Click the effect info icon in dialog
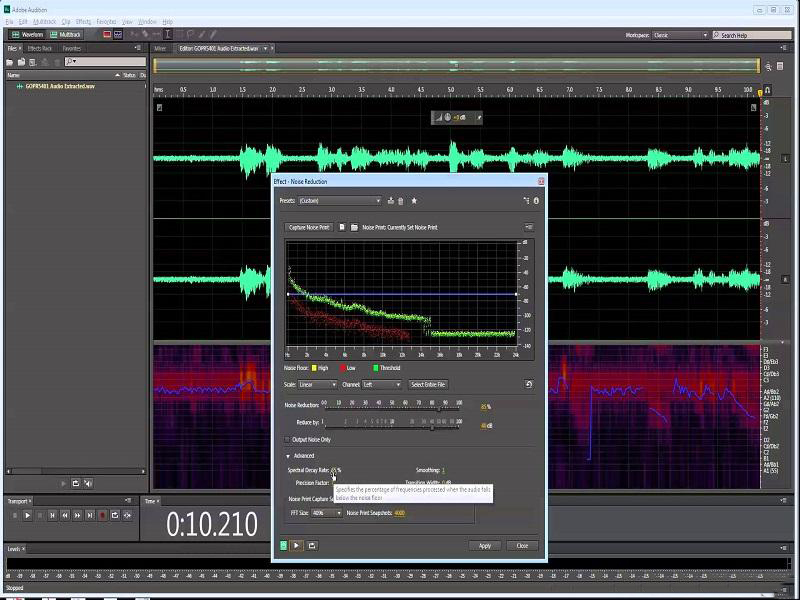This screenshot has height=600, width=800. pos(536,201)
